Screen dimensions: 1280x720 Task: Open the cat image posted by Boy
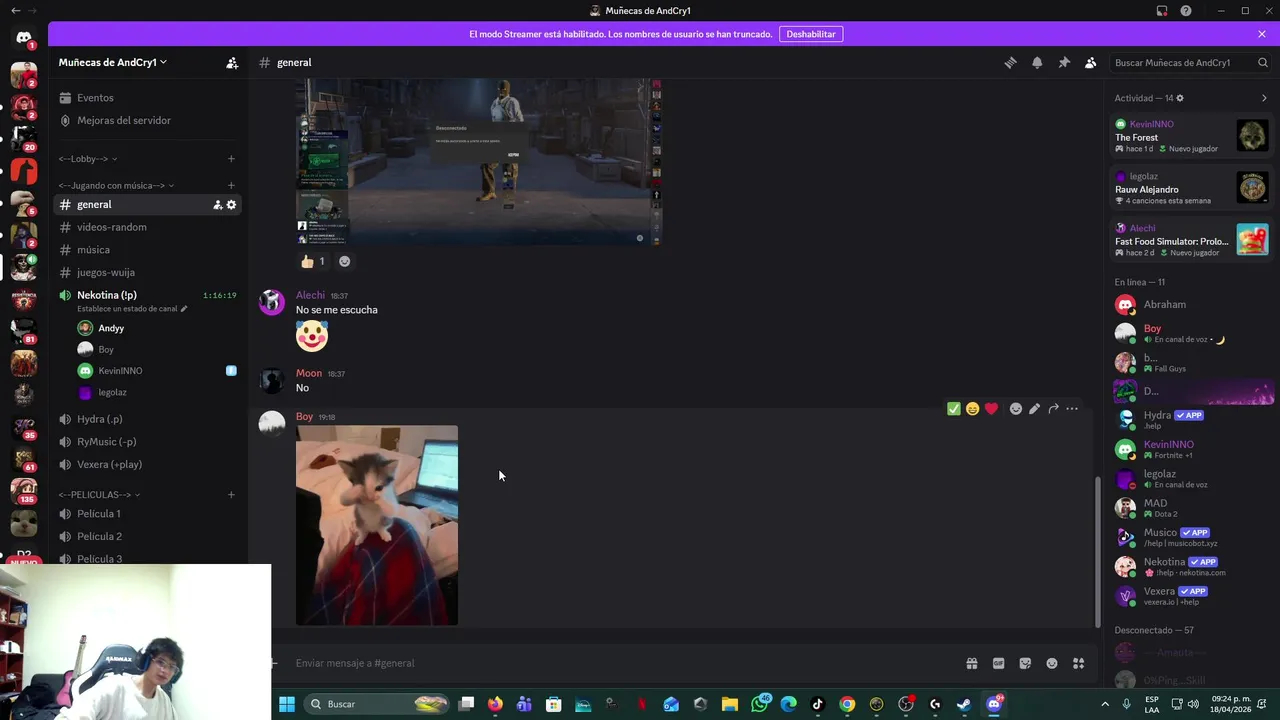click(377, 526)
